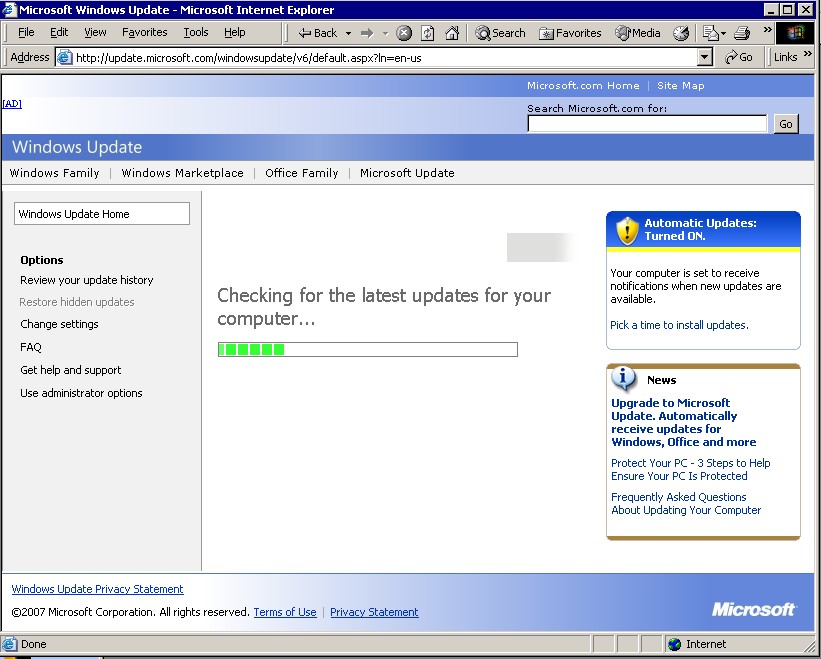This screenshot has width=821, height=659.
Task: Click Pick a time to install updates
Action: (x=679, y=325)
